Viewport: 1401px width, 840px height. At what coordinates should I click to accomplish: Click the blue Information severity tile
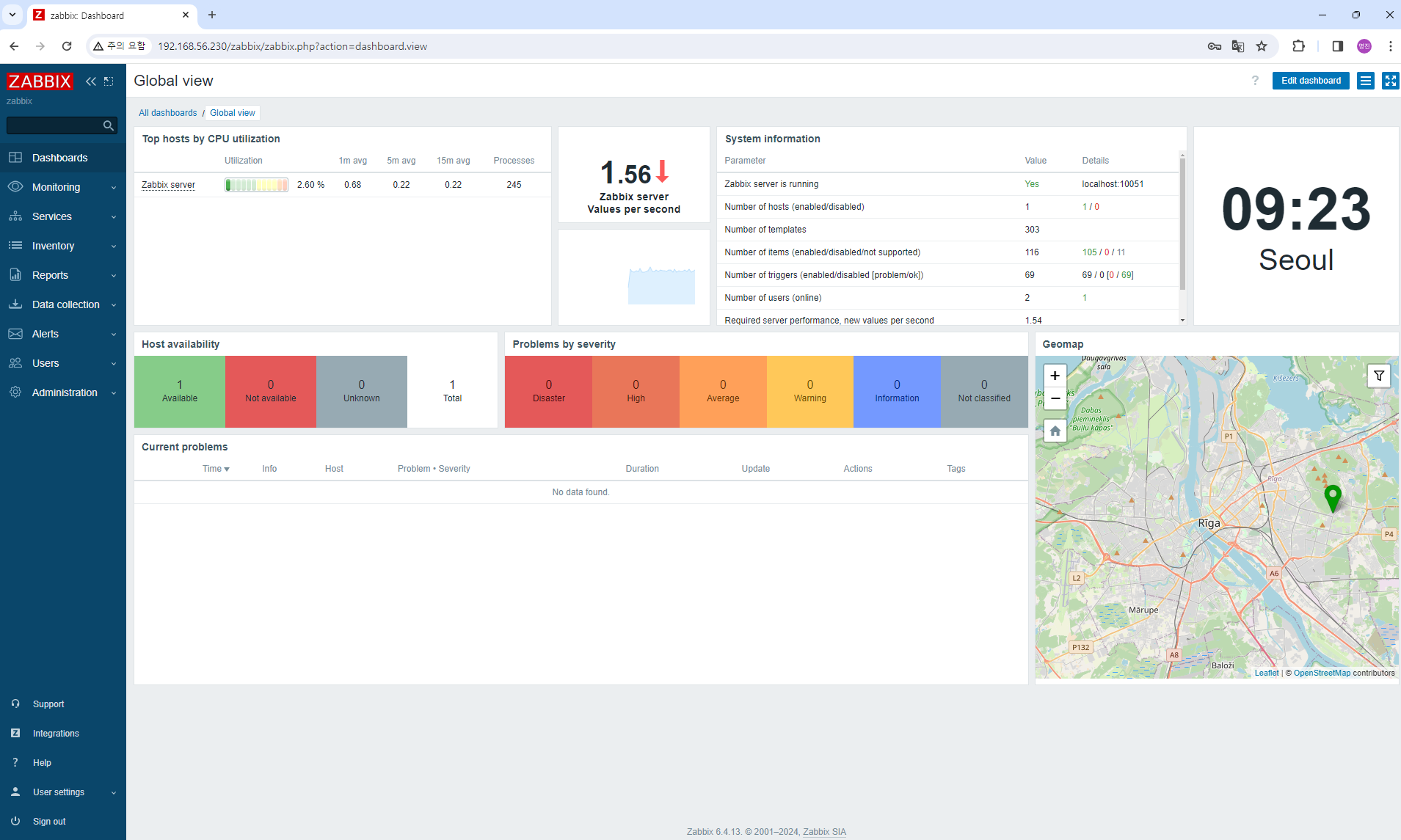point(897,392)
